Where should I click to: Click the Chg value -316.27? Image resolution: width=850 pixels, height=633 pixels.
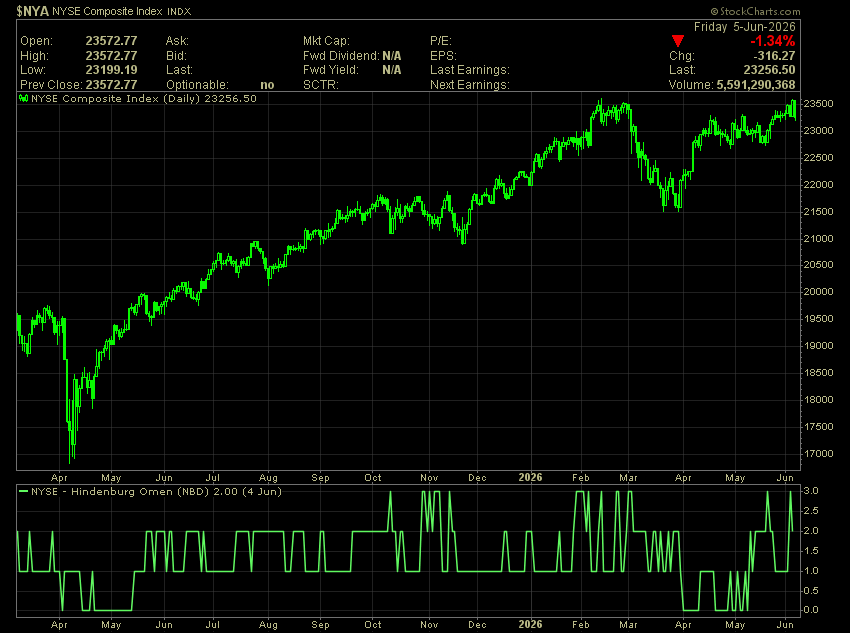(x=774, y=56)
